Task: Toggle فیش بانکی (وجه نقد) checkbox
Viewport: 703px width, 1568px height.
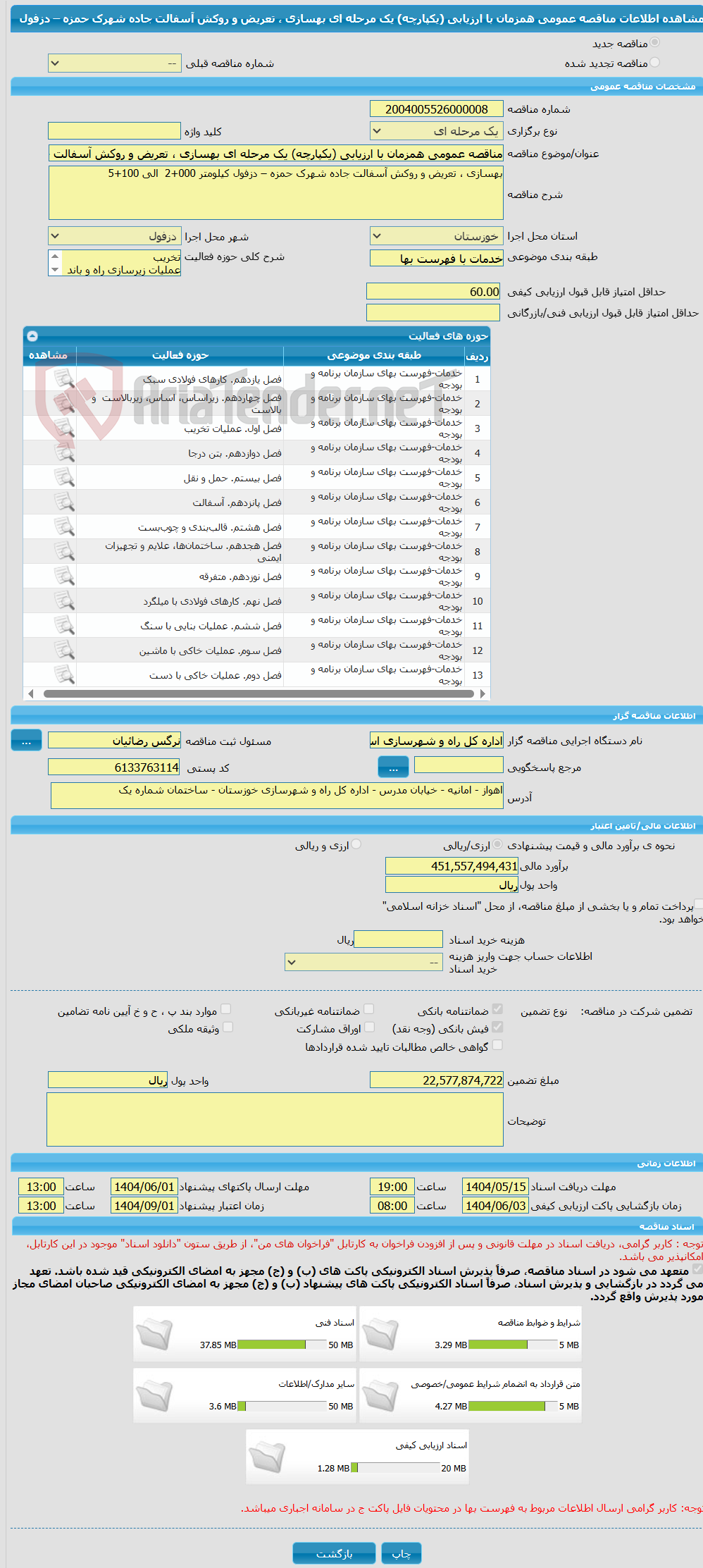Action: (497, 1027)
